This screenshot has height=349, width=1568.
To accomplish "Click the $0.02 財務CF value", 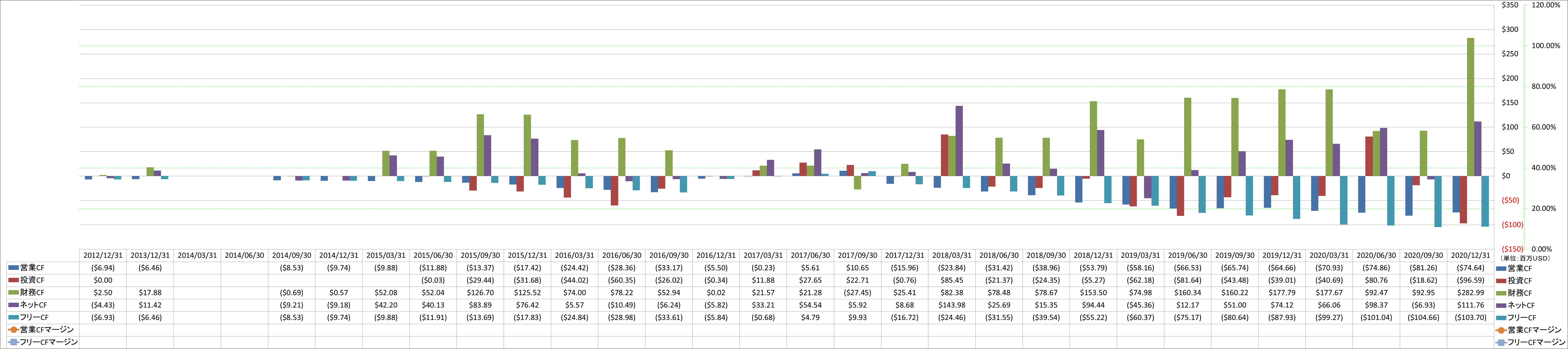I will (716, 292).
